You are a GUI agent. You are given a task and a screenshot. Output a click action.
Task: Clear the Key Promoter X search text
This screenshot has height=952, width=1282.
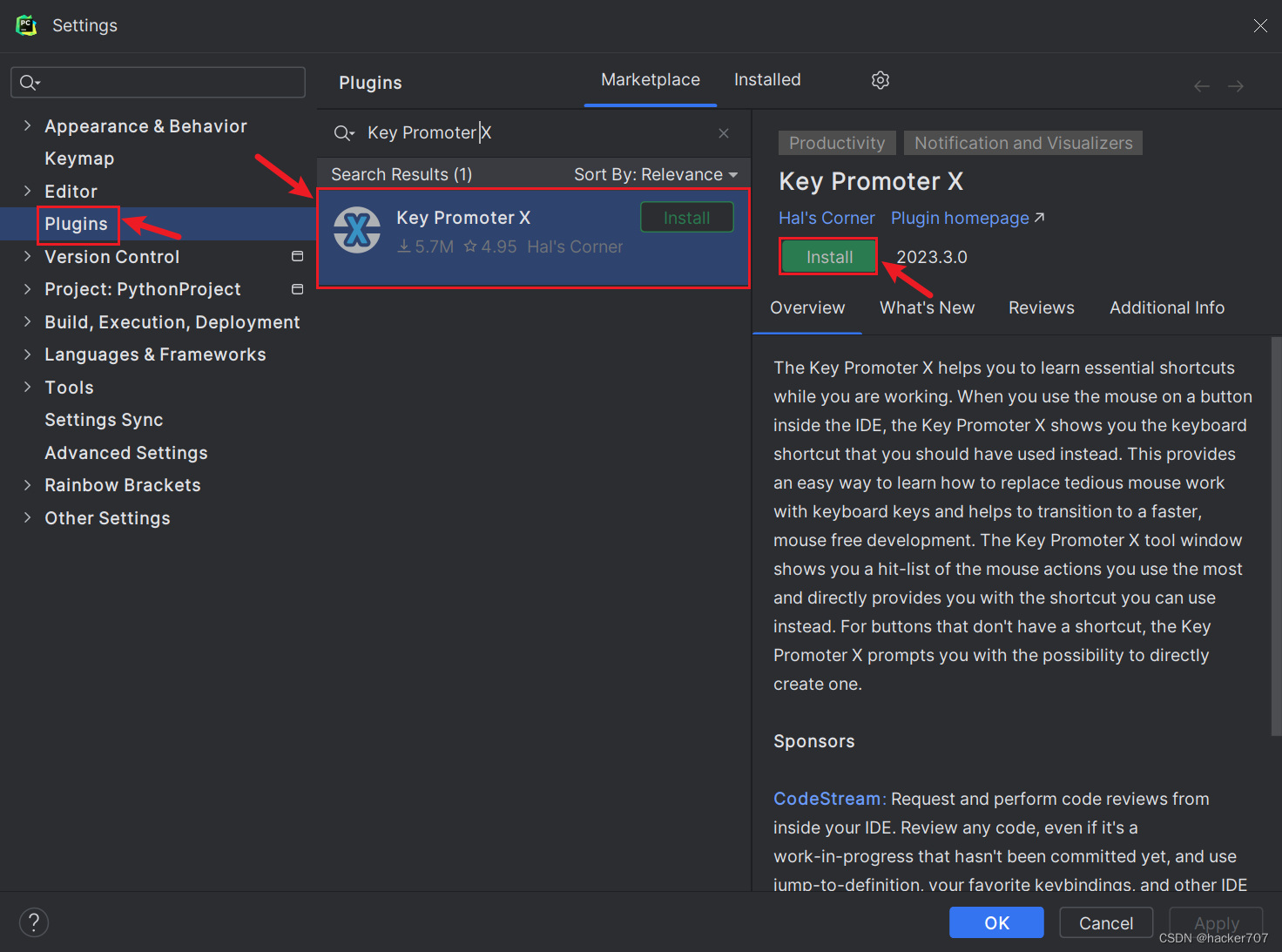[x=724, y=133]
